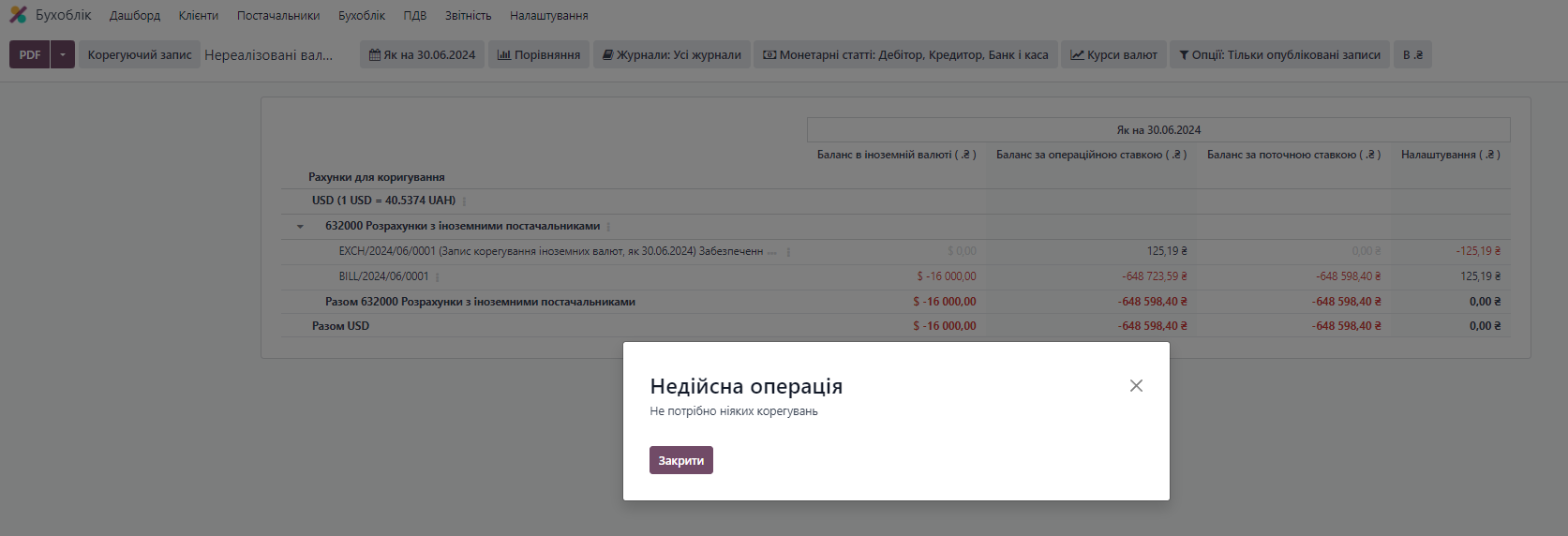The width and height of the screenshot is (1568, 536).
Task: Click the options dots beside EXCH/2024/06/0001
Action: [788, 251]
